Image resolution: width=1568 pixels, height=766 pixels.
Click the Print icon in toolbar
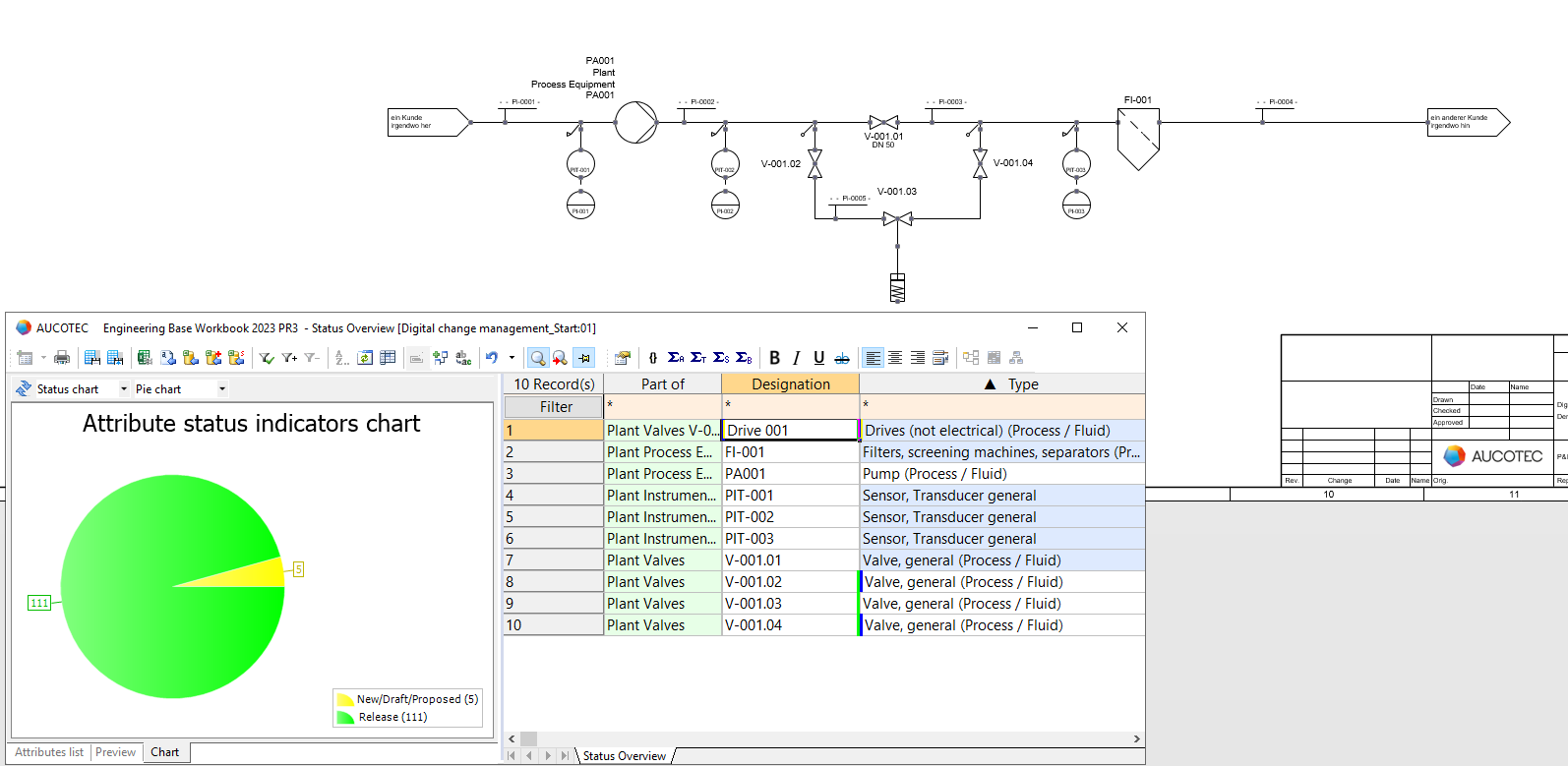coord(62,358)
